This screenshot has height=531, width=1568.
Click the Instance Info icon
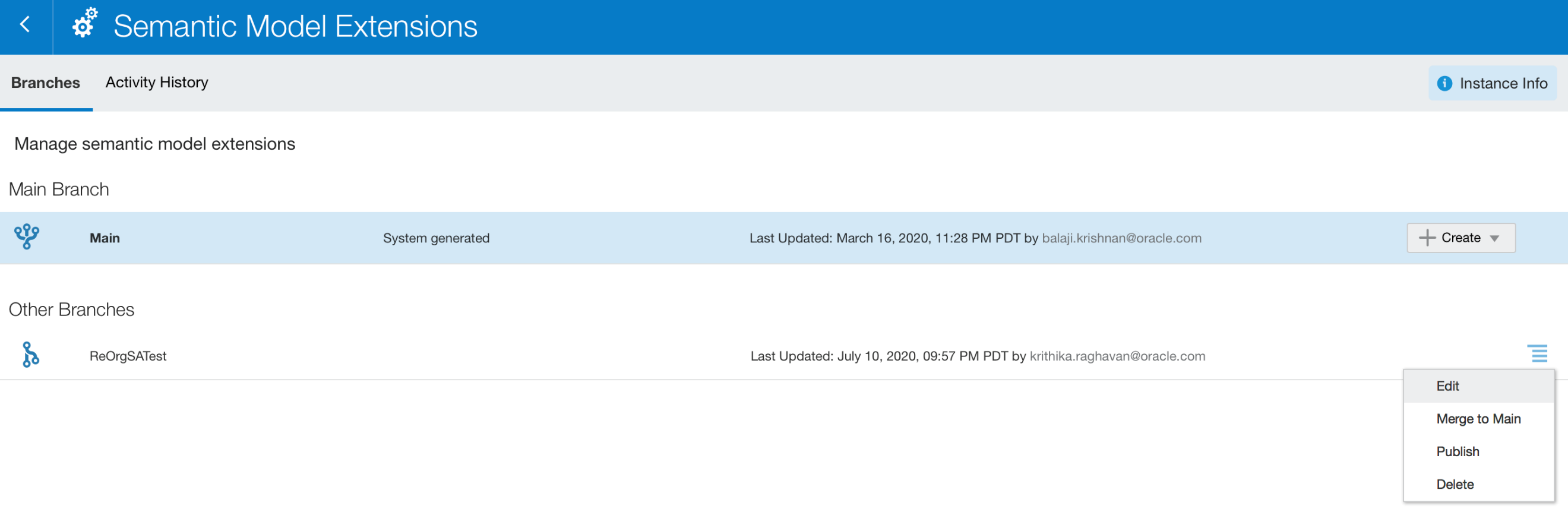pos(1444,83)
